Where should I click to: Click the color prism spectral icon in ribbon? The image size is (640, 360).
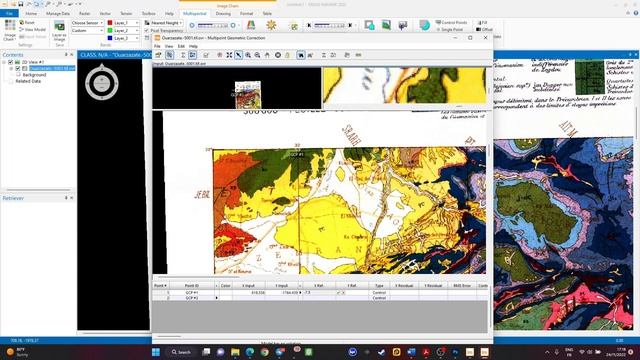(x=251, y=25)
